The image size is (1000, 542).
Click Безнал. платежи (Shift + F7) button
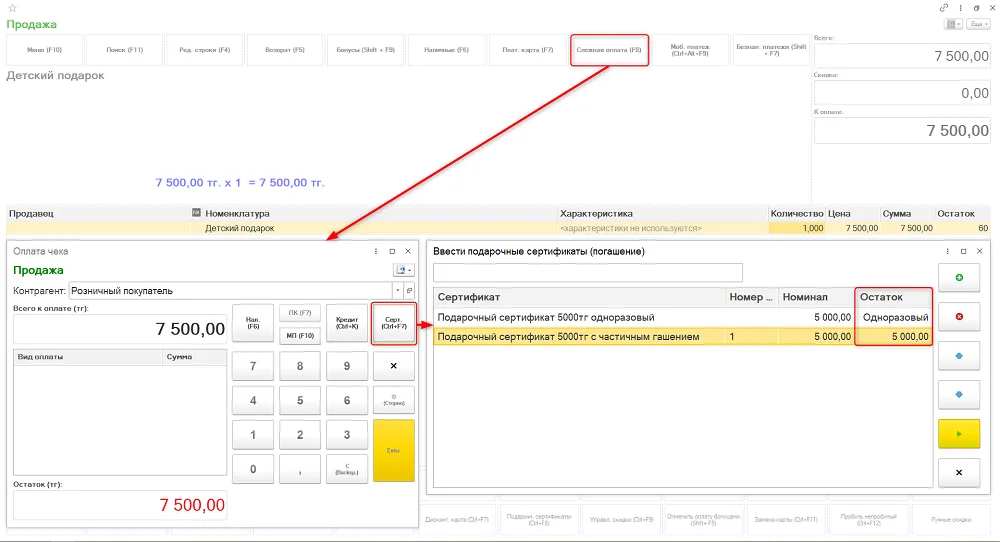pos(771,50)
